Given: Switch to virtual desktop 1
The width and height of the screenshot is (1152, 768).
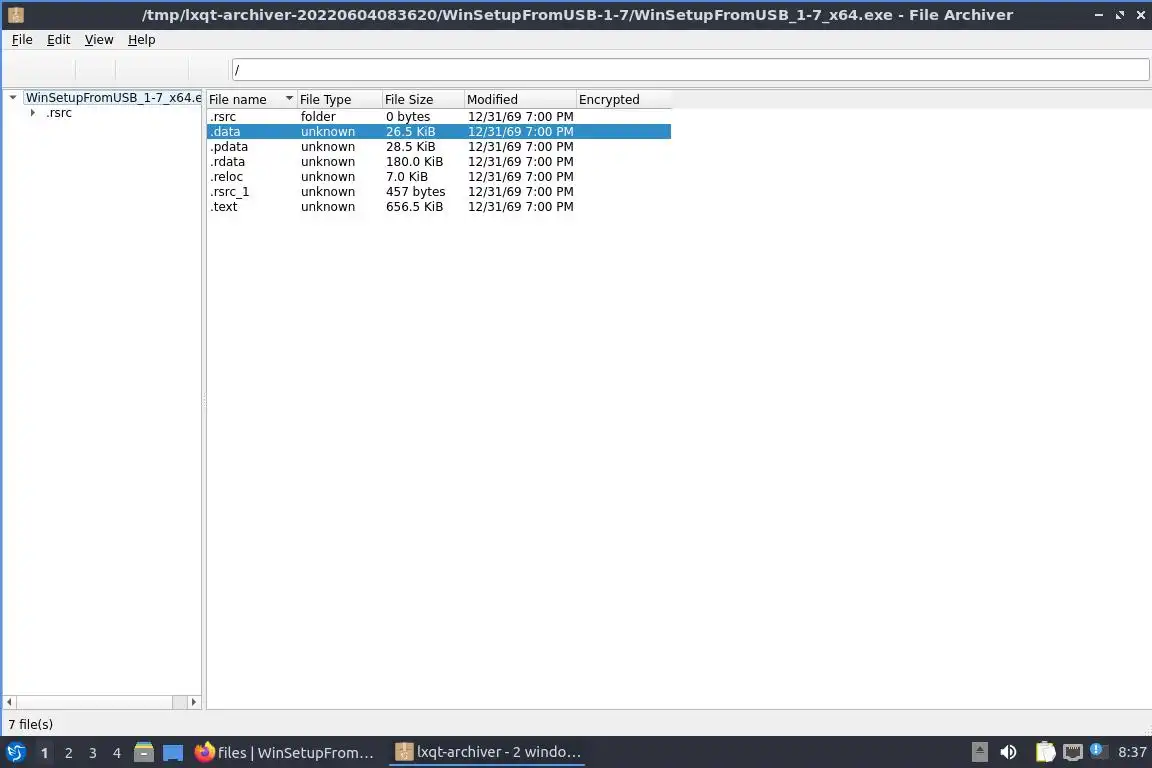Looking at the screenshot, I should tap(44, 753).
